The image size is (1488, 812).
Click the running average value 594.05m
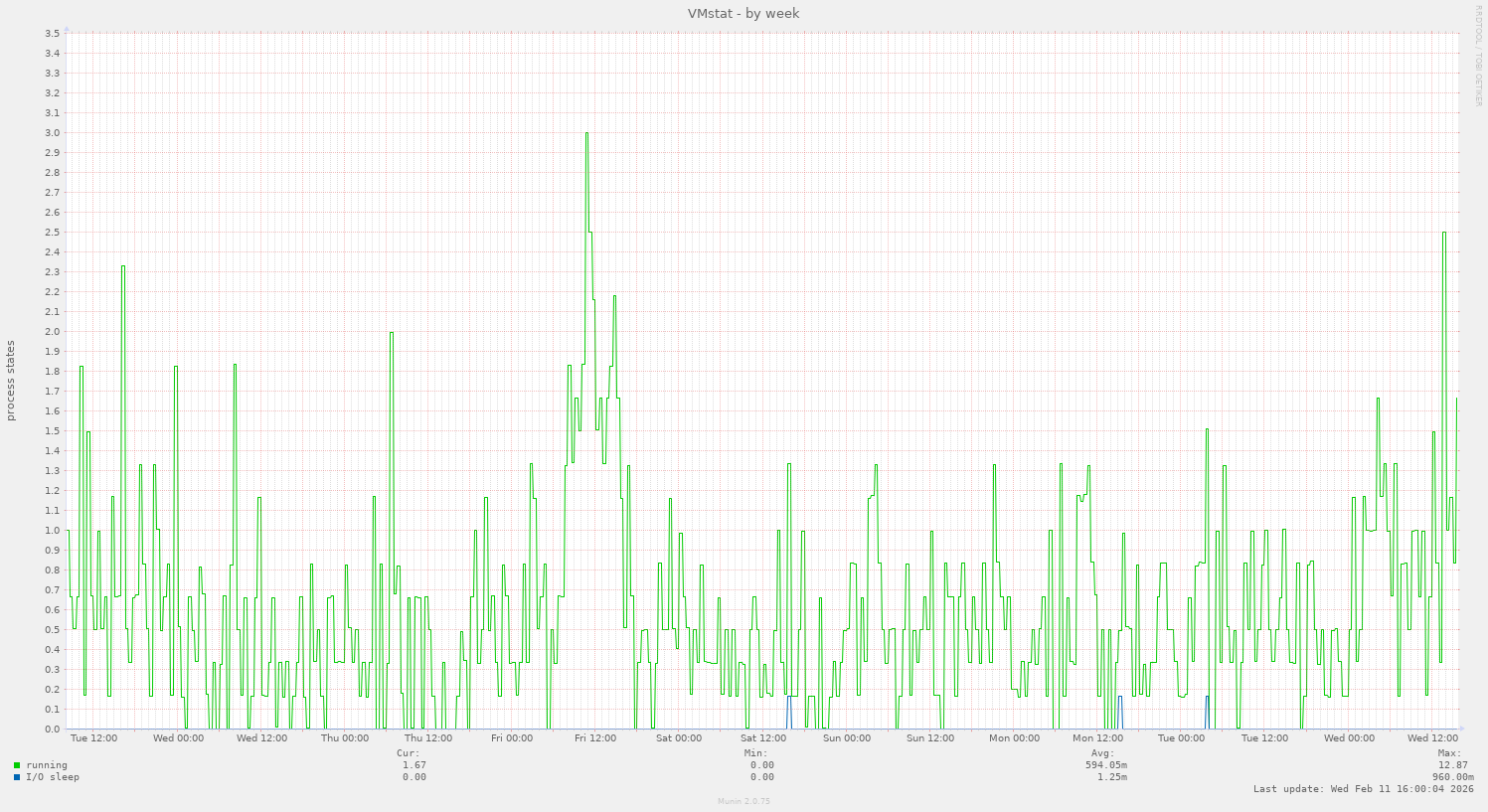click(1105, 765)
